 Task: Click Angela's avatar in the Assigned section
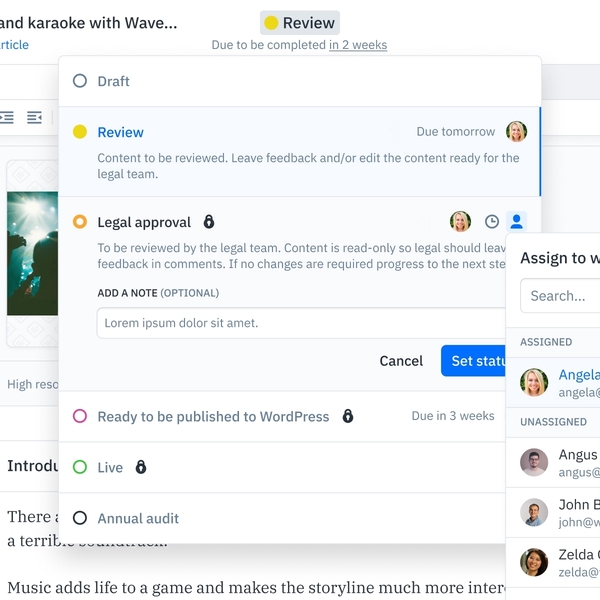click(534, 382)
